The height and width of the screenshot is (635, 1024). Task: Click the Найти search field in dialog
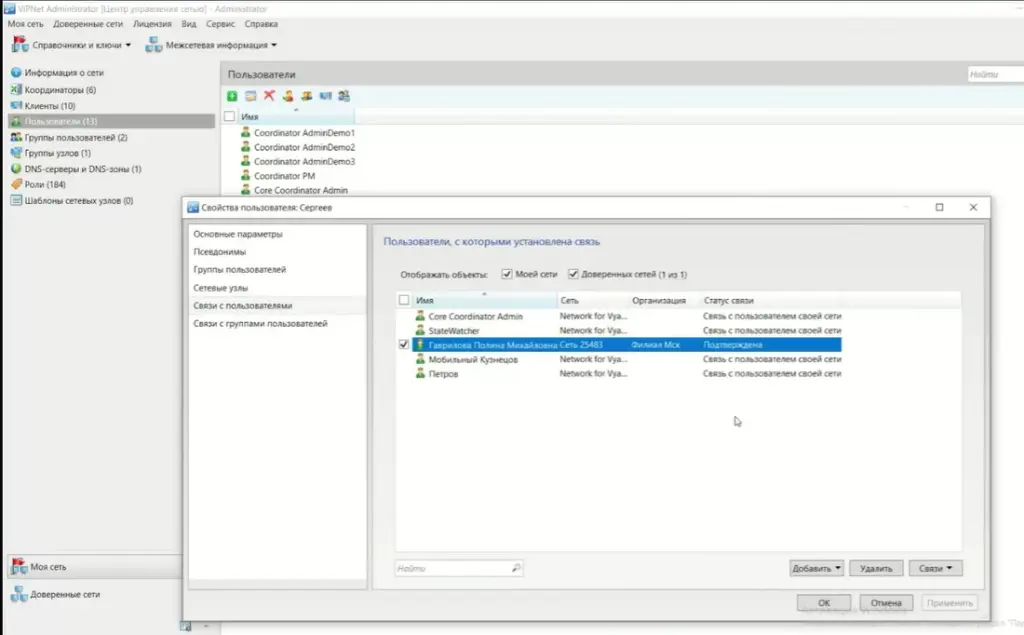pyautogui.click(x=458, y=568)
